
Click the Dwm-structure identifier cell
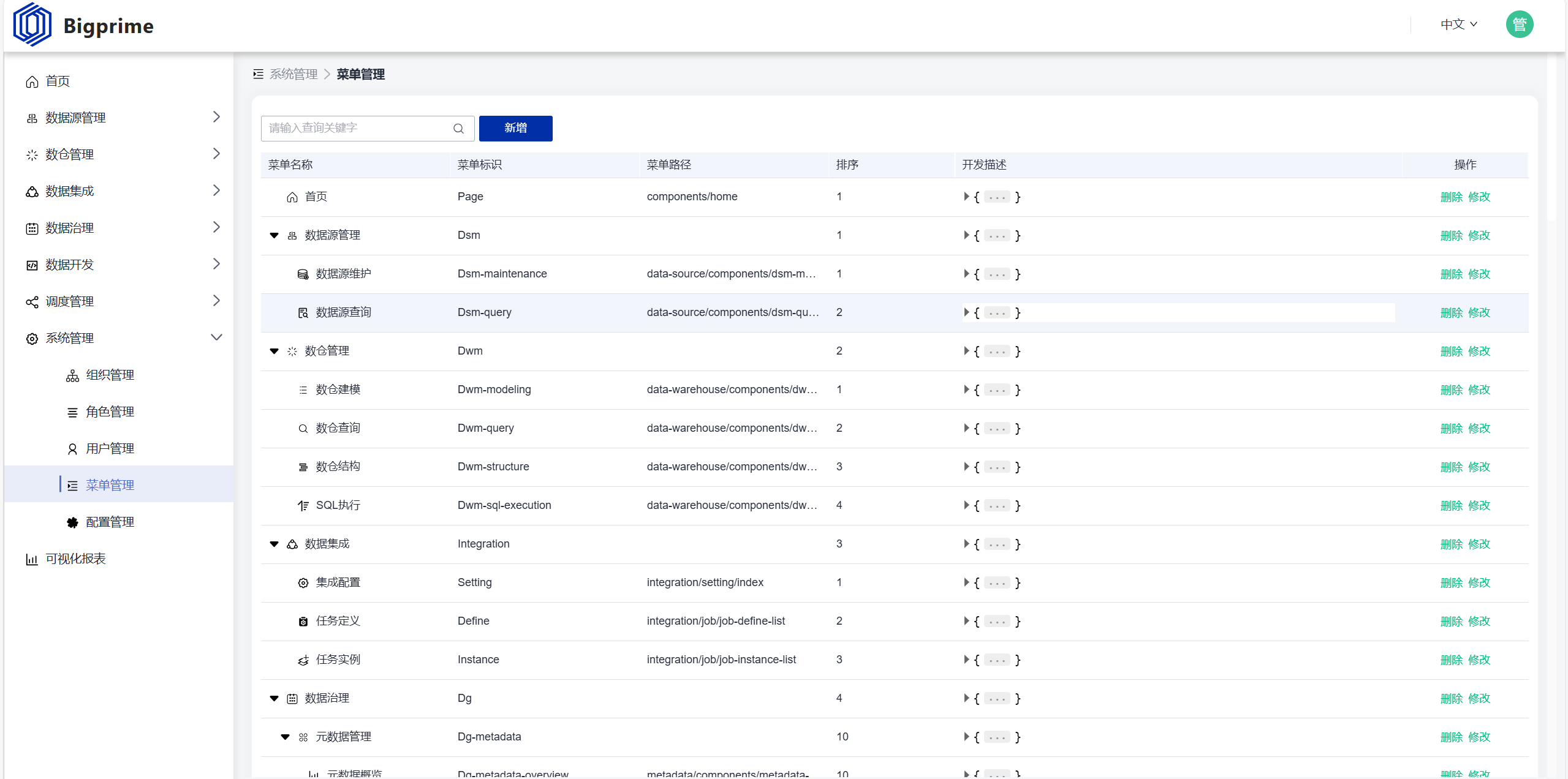pos(493,467)
